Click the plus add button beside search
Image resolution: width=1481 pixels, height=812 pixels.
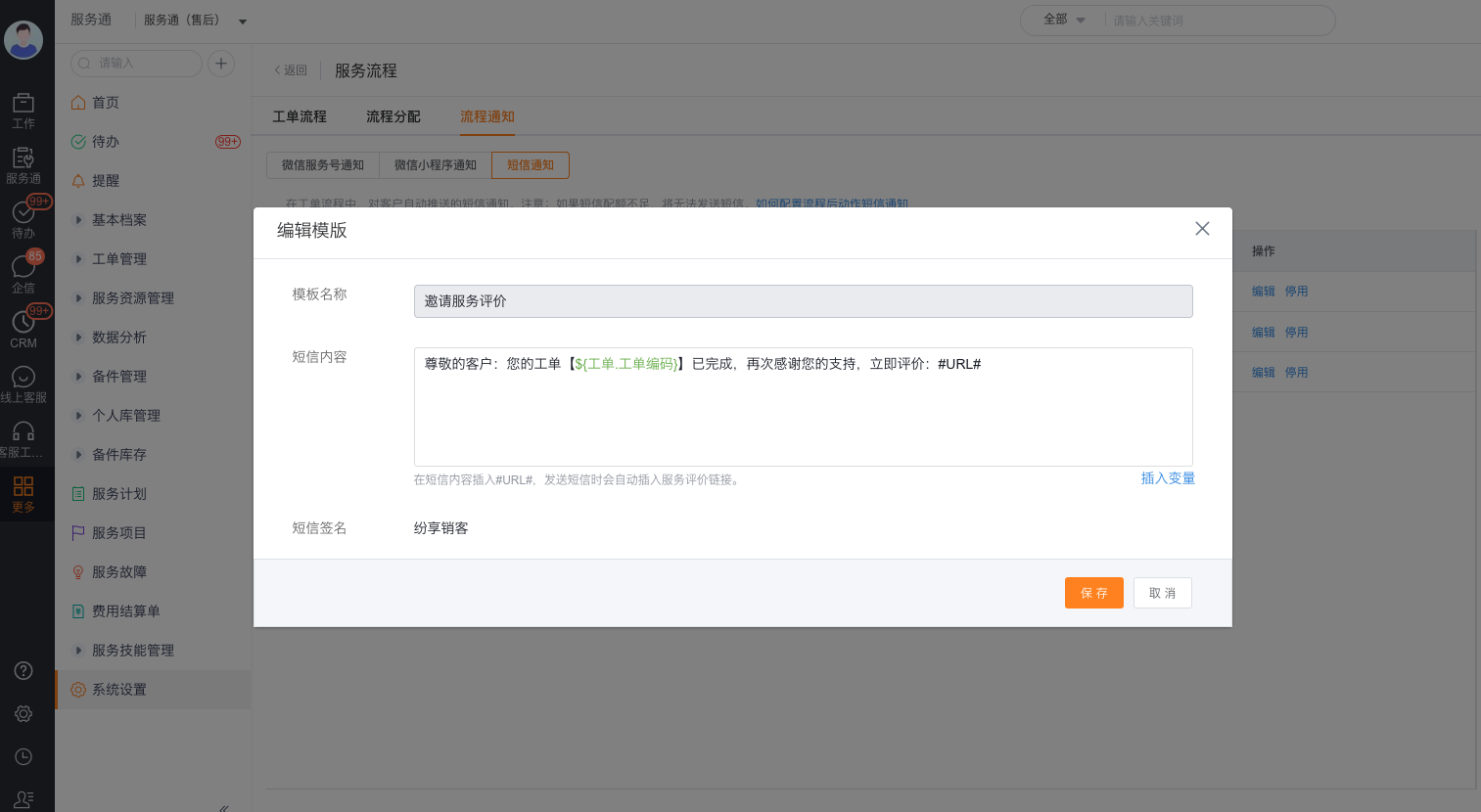coord(221,64)
